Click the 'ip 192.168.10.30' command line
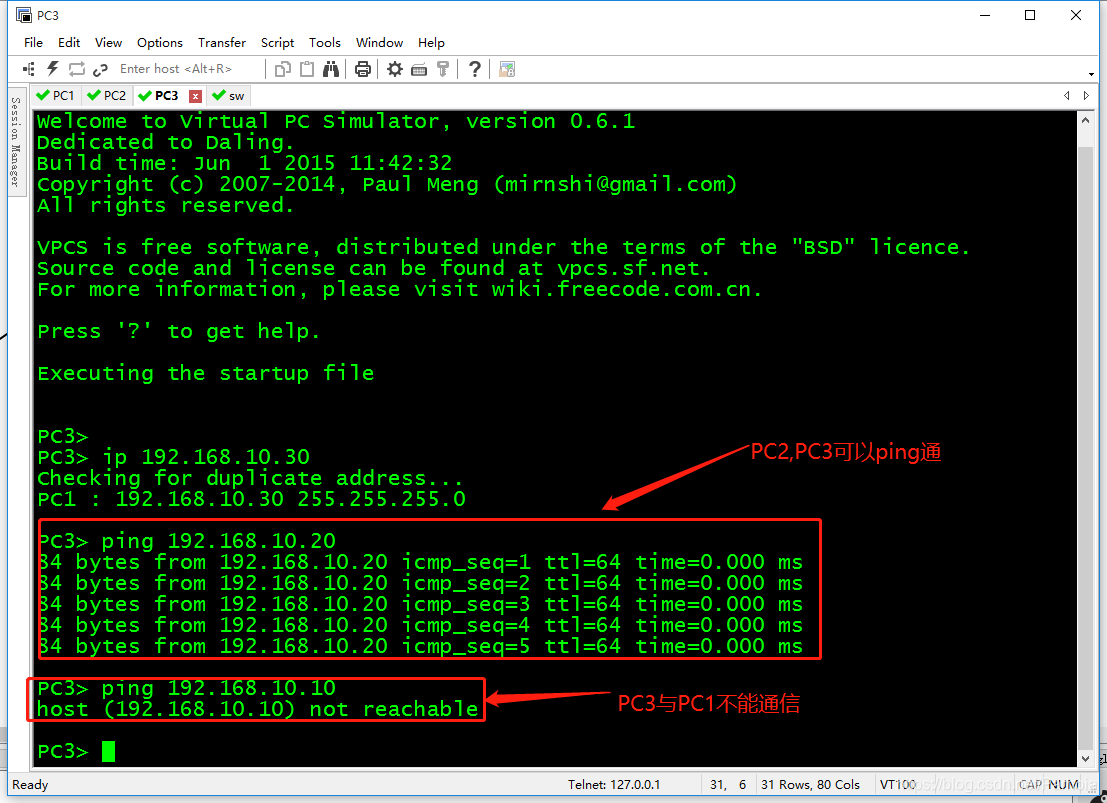1107x803 pixels. (x=173, y=457)
